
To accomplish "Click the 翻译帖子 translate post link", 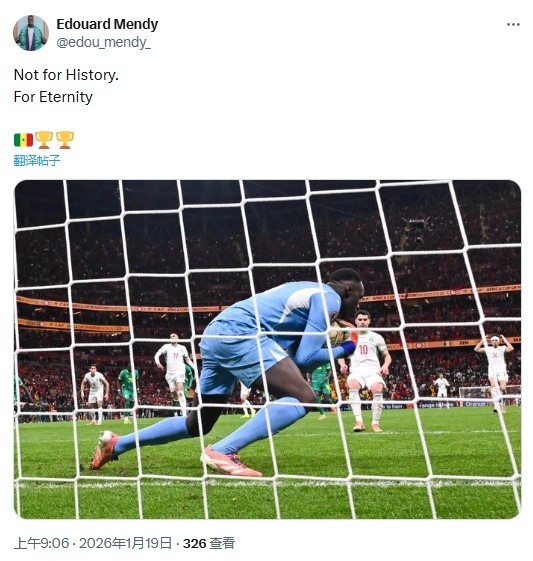I will pos(36,160).
